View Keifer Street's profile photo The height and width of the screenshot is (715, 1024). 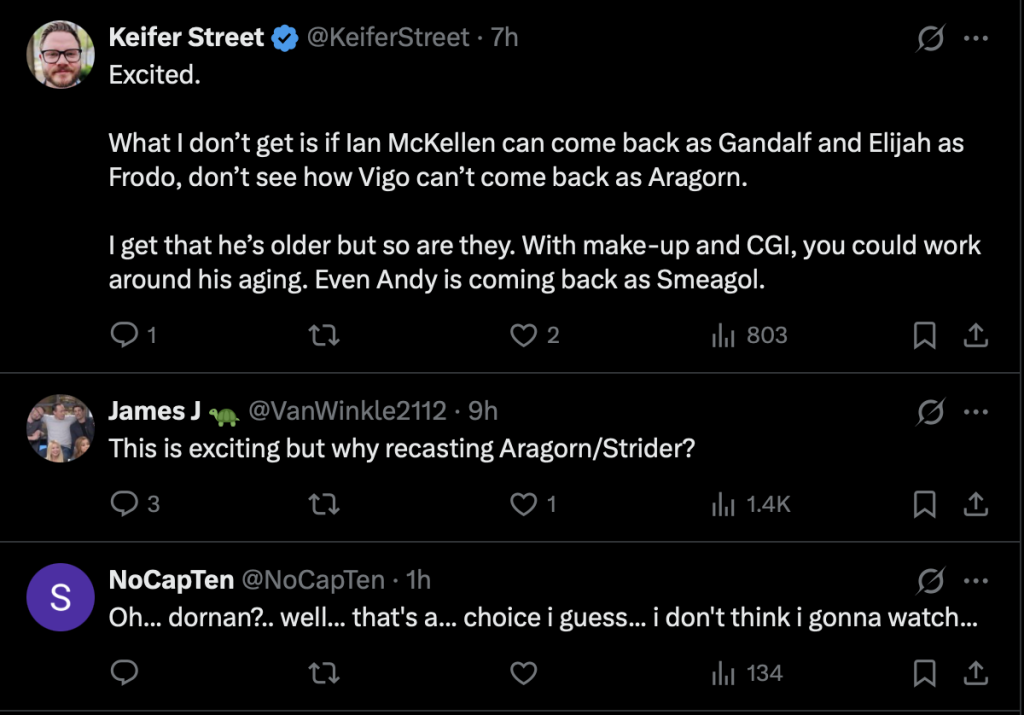click(60, 55)
